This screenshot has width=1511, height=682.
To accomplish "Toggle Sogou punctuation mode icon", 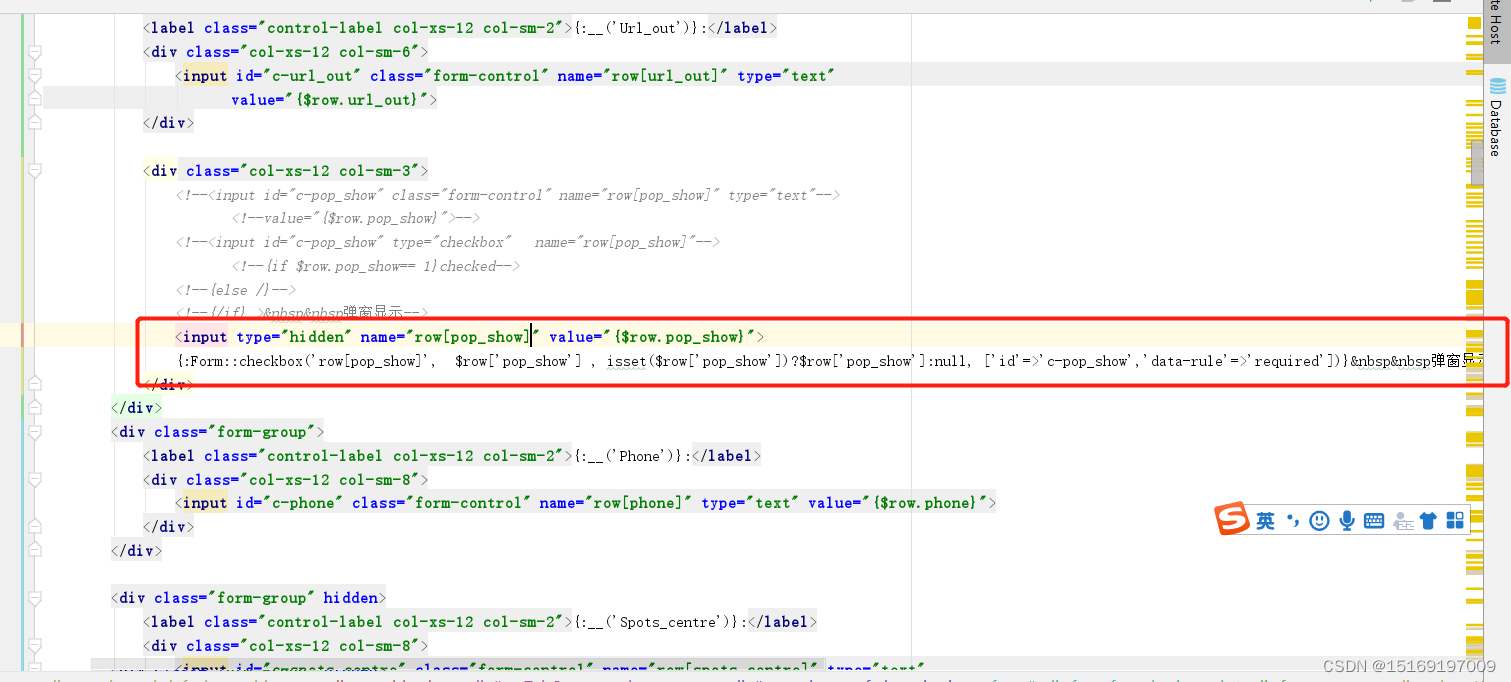I will [1292, 521].
